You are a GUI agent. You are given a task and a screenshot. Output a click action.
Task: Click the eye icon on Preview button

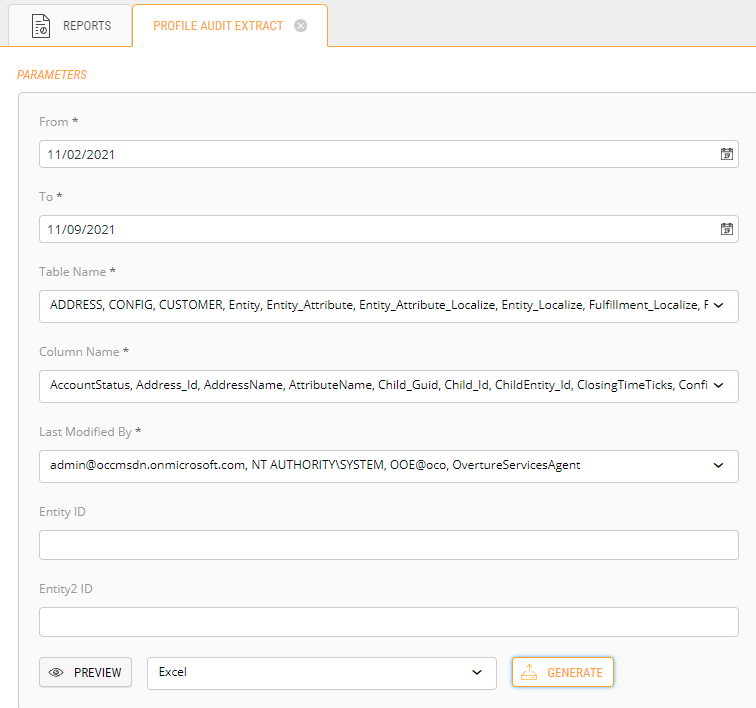pos(56,673)
